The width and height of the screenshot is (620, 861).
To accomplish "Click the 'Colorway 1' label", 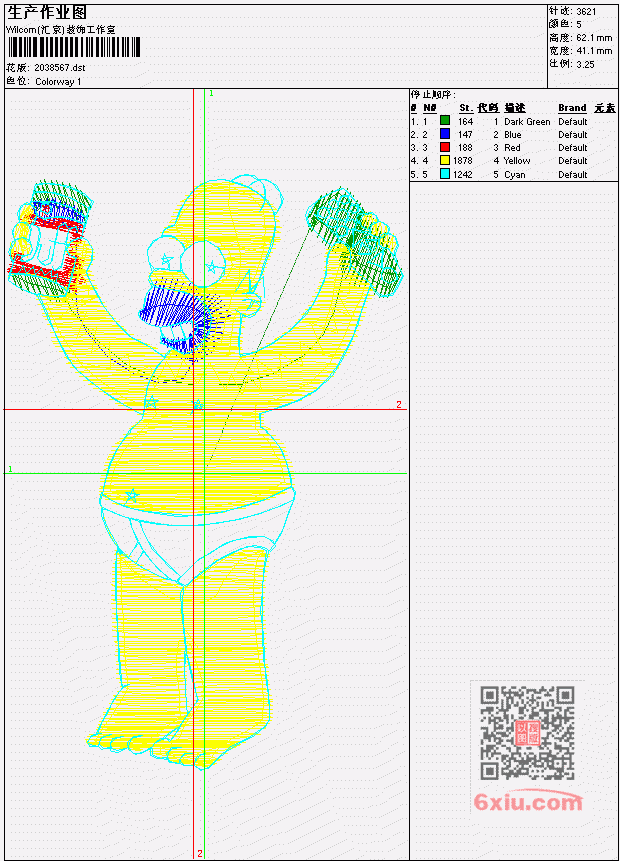I will click(x=58, y=82).
